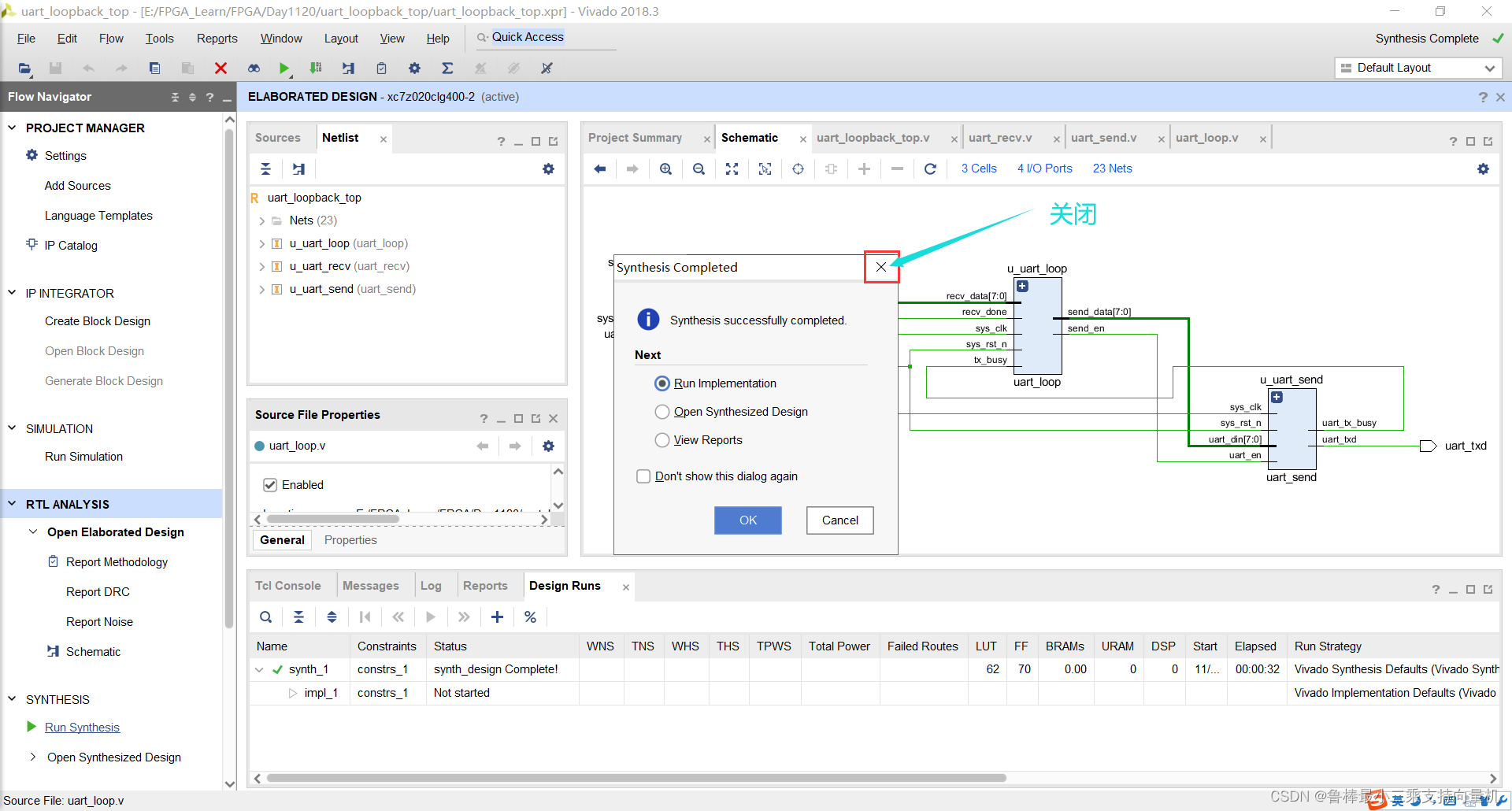Click 4 I/O Ports link
Screen dimensions: 1512x811
pyautogui.click(x=1044, y=168)
